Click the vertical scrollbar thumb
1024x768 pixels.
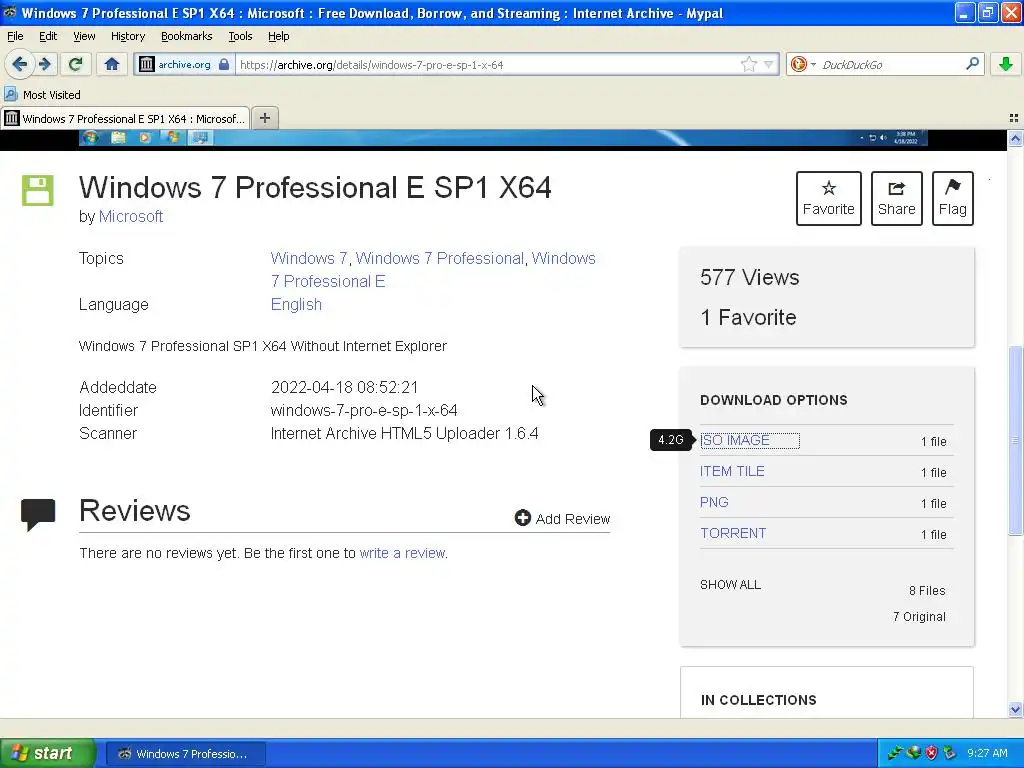pyautogui.click(x=1015, y=441)
